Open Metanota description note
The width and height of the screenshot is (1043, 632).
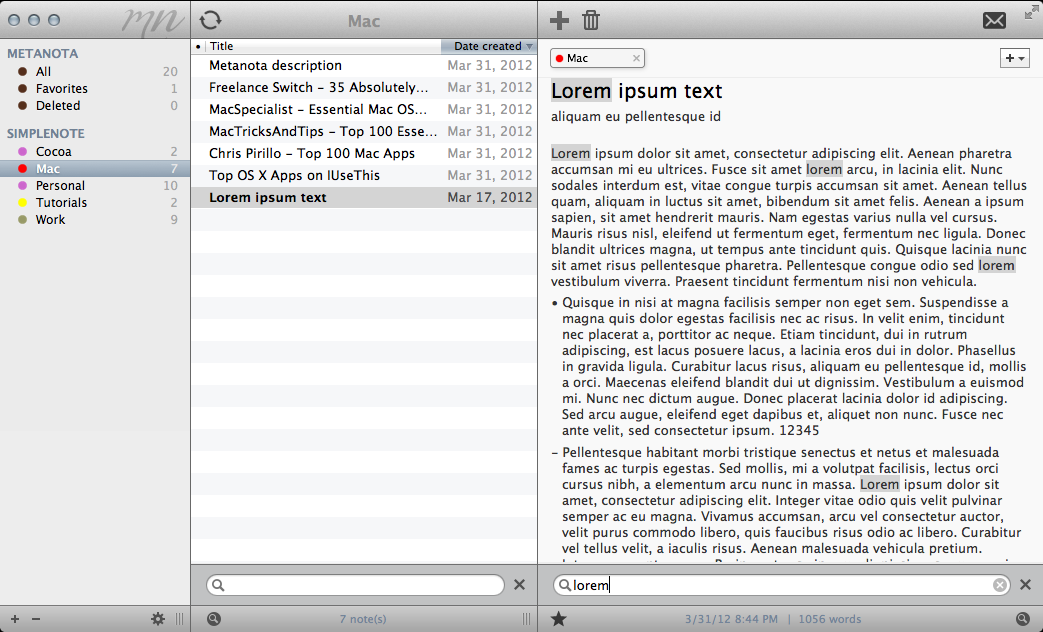coord(275,65)
